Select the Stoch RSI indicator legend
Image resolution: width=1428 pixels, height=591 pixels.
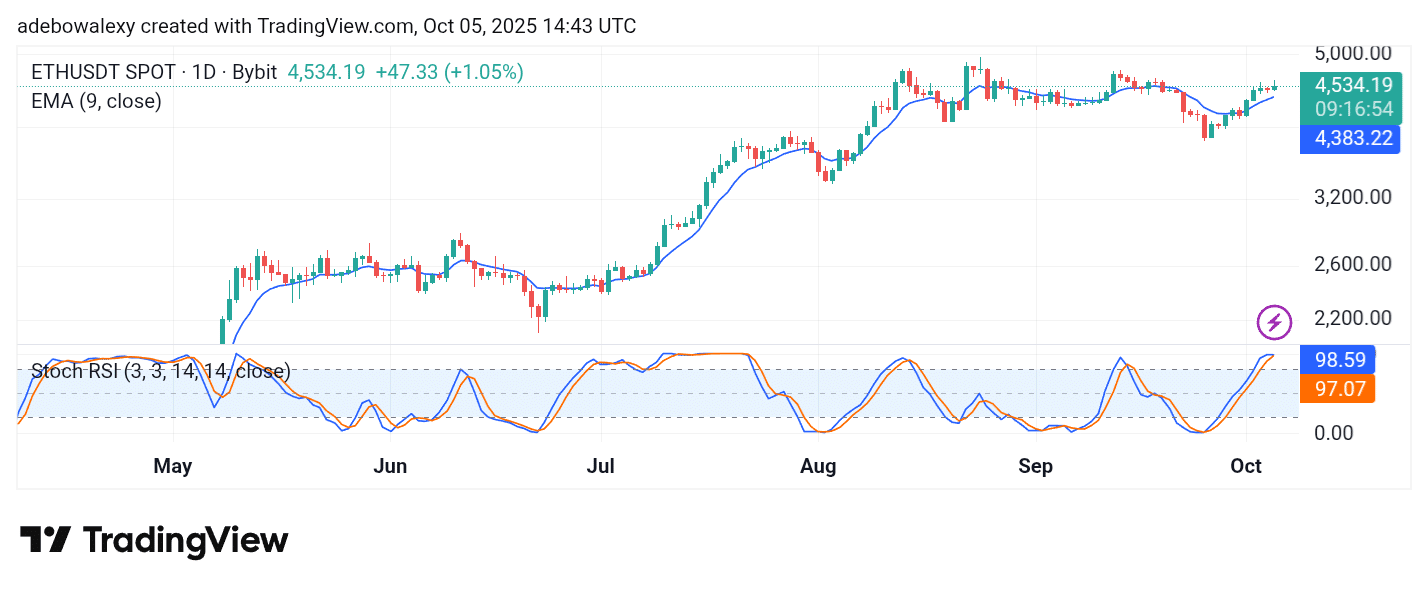click(160, 371)
